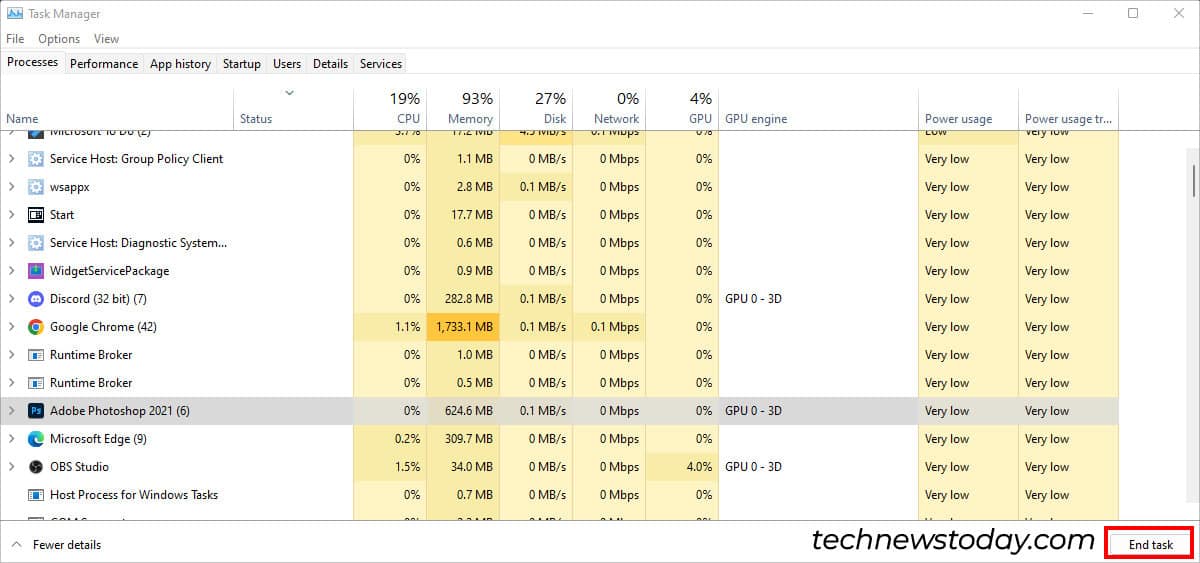Expand the Google Chrome process group
1200x563 pixels.
pos(12,327)
